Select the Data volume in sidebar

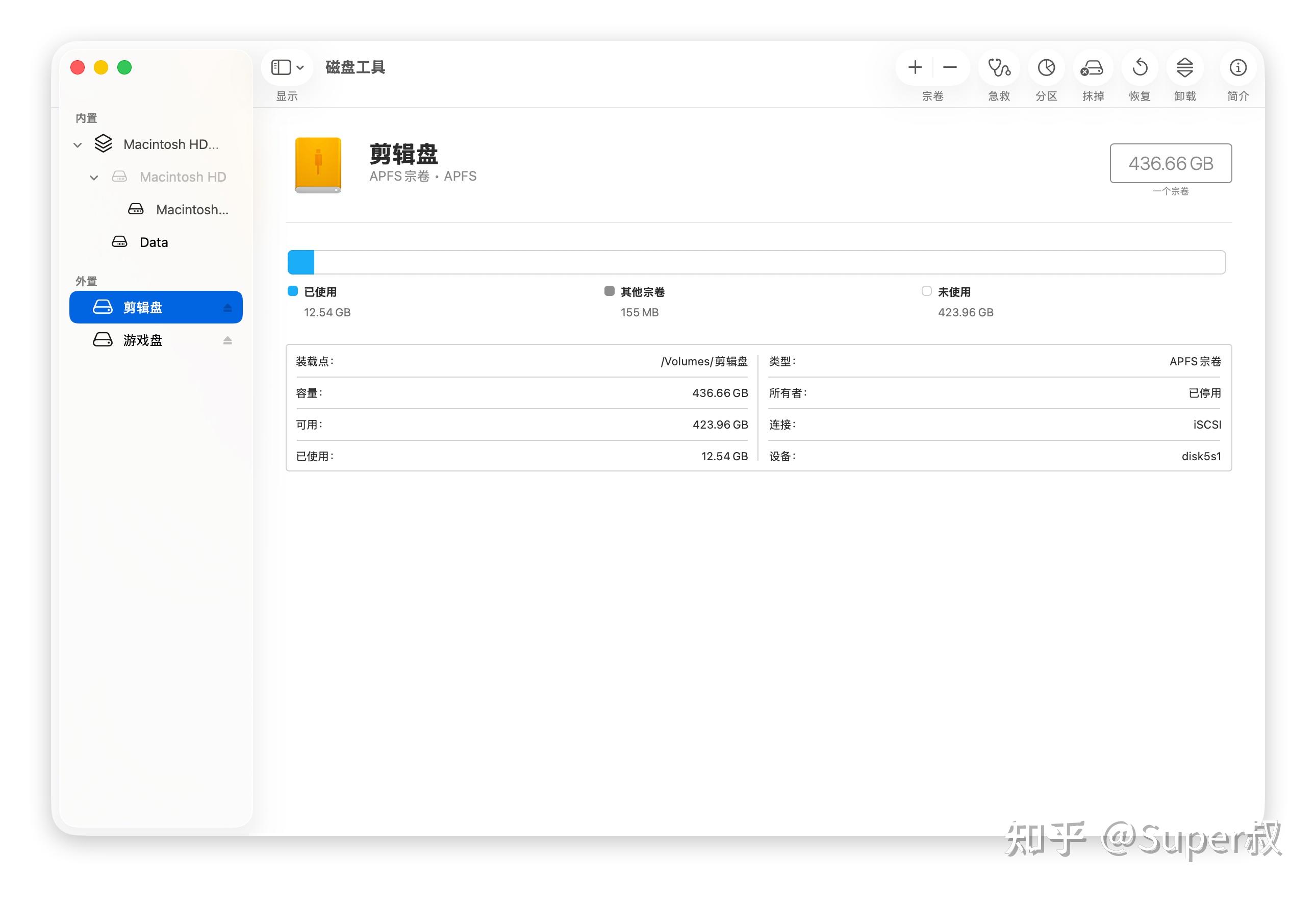(x=154, y=242)
